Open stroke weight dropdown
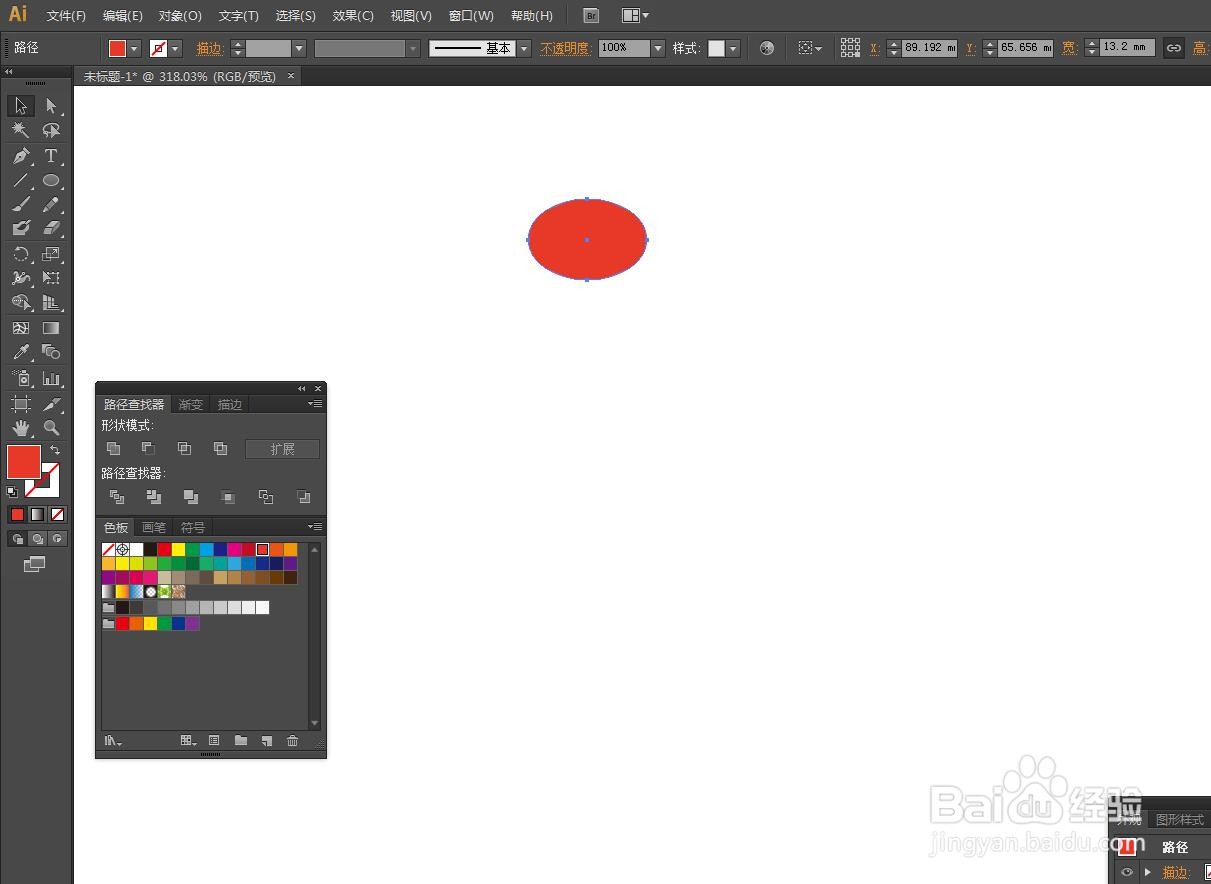The image size is (1211, 884). tap(299, 48)
